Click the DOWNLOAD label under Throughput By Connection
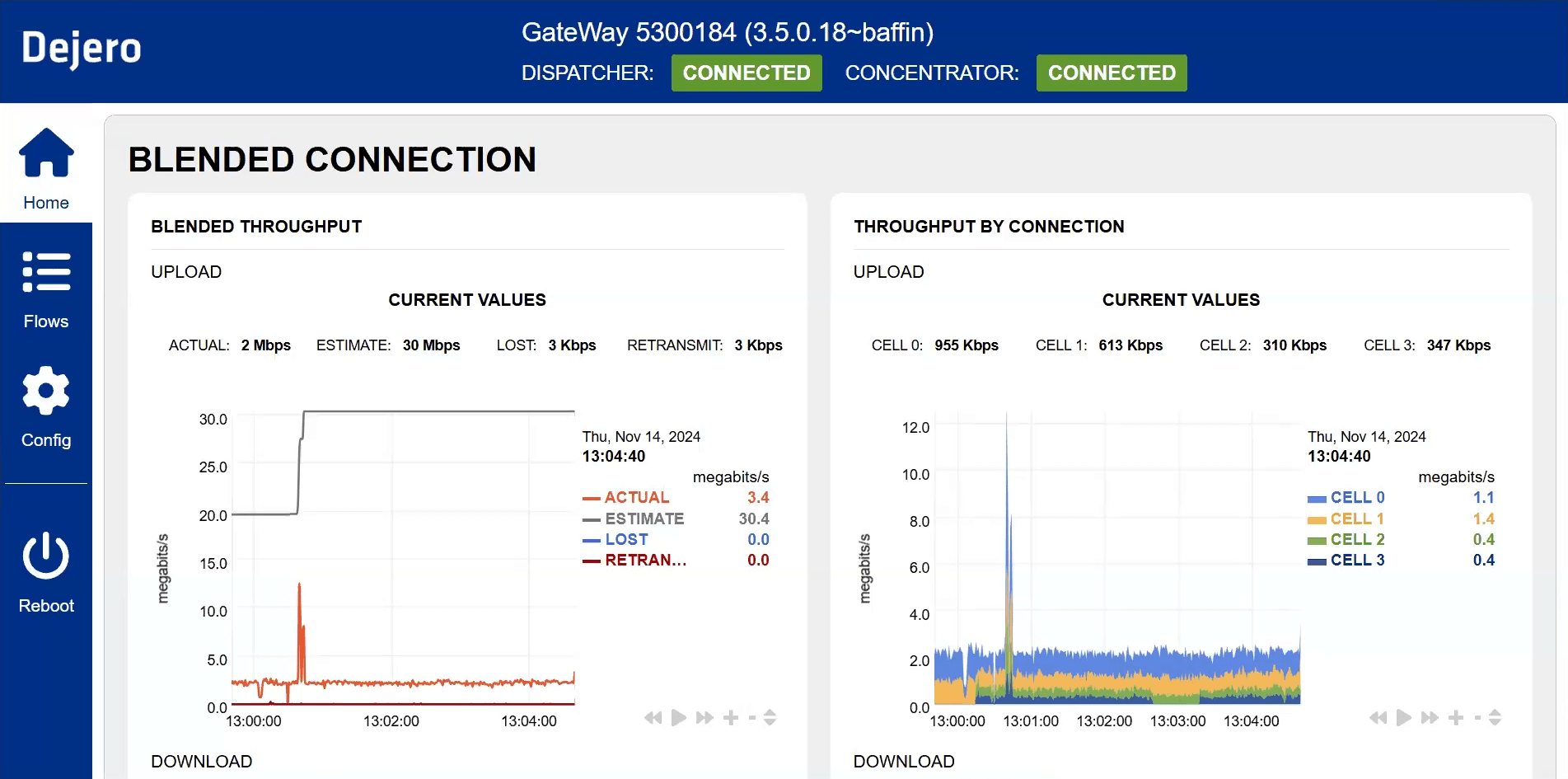The height and width of the screenshot is (779, 1568). click(x=904, y=762)
